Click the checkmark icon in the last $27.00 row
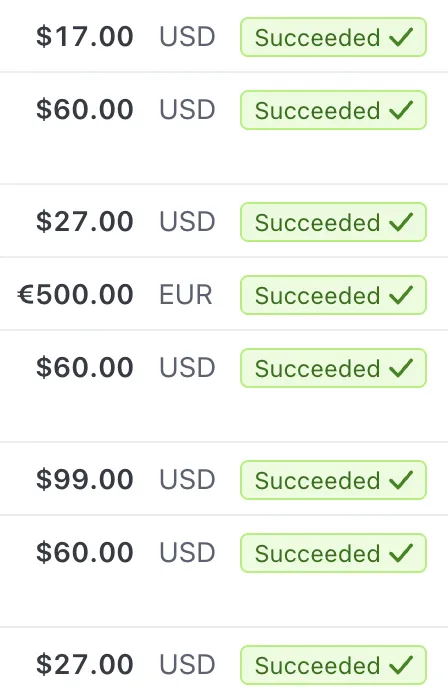448x698 pixels. (x=401, y=665)
